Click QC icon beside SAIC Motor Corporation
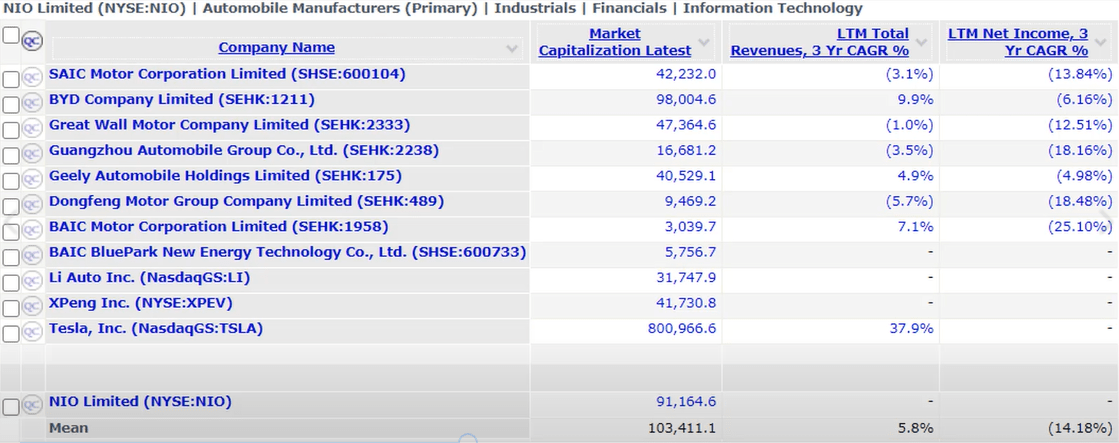The height and width of the screenshot is (443, 1119). tap(31, 77)
